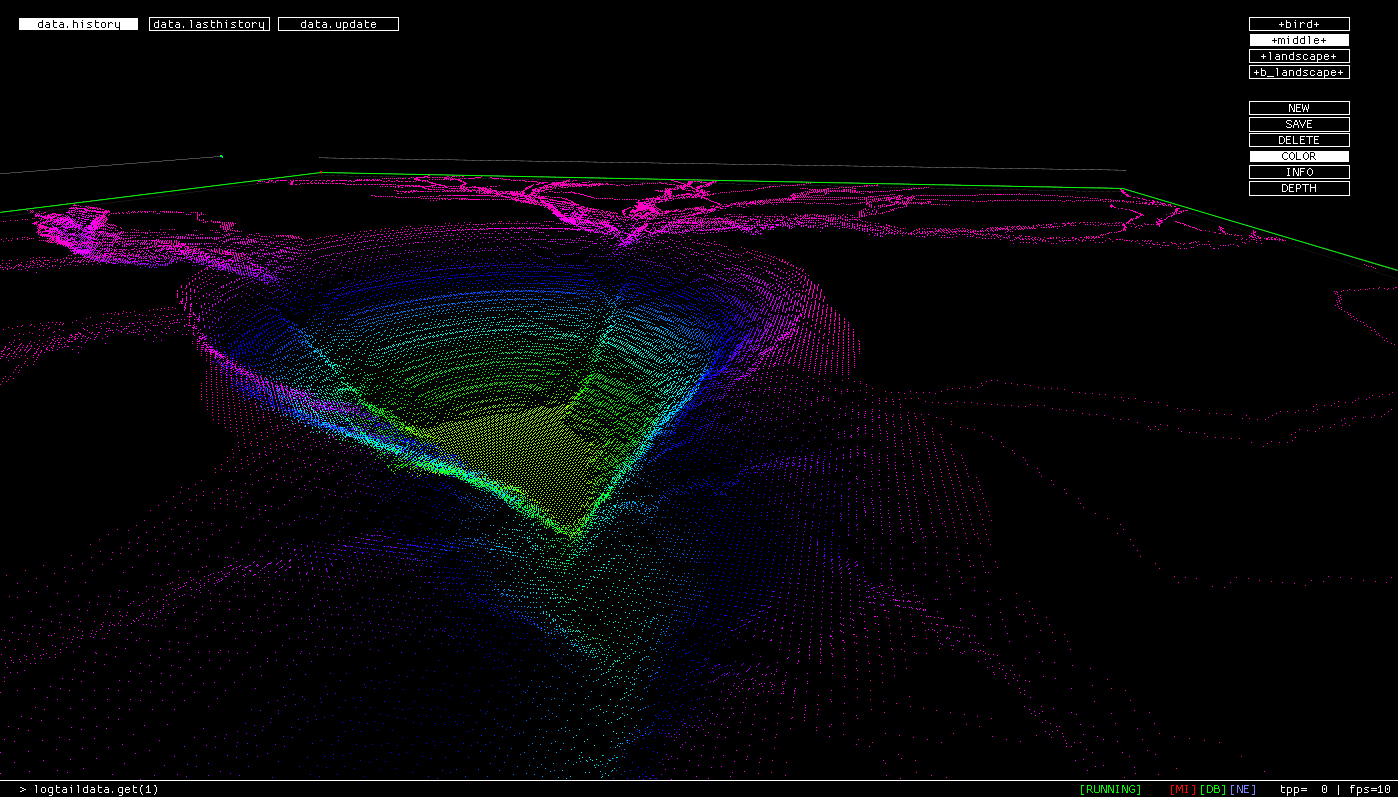
Task: Switch to the data.history tab
Action: [x=78, y=24]
